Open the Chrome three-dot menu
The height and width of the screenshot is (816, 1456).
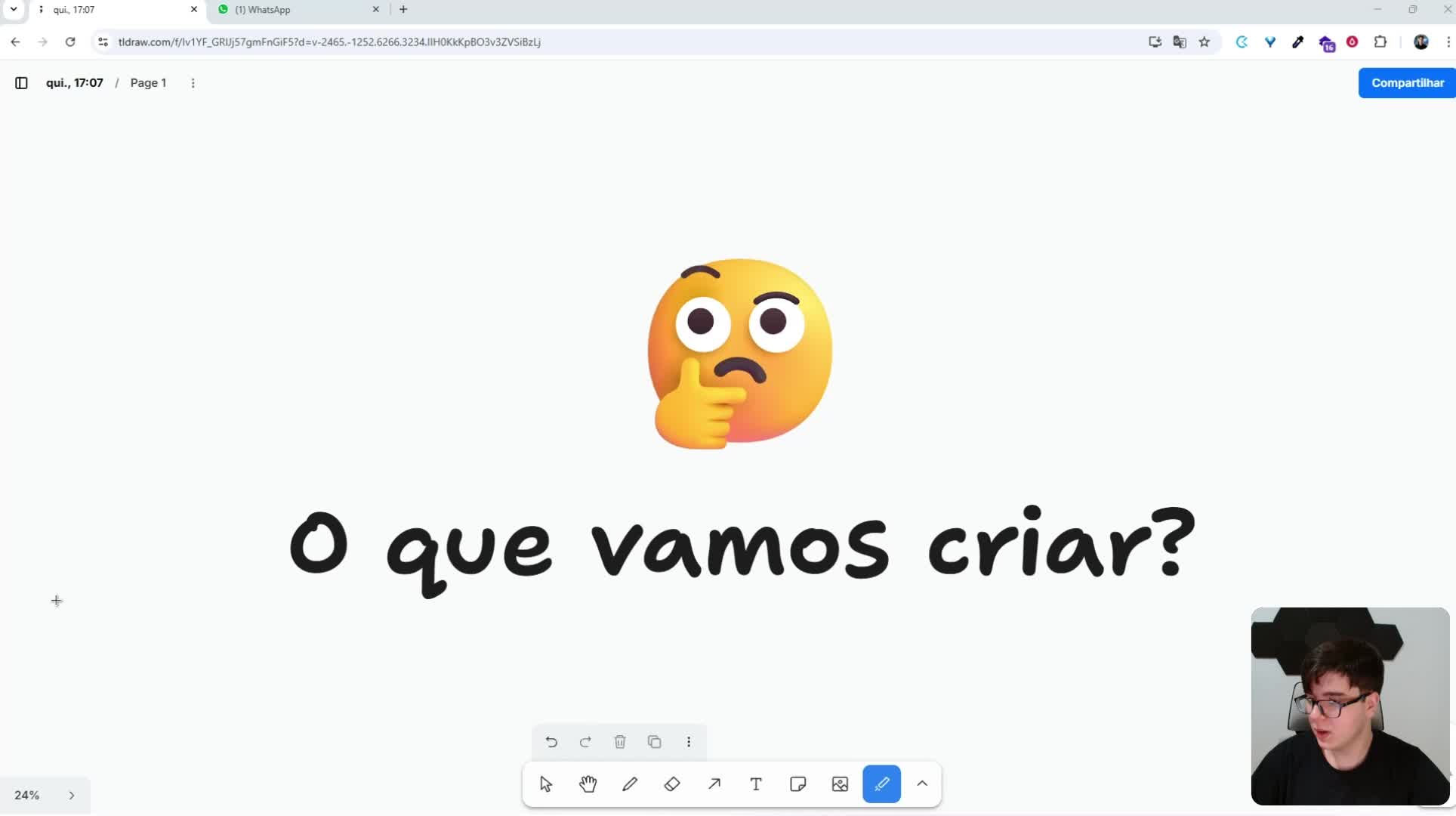tap(1448, 42)
